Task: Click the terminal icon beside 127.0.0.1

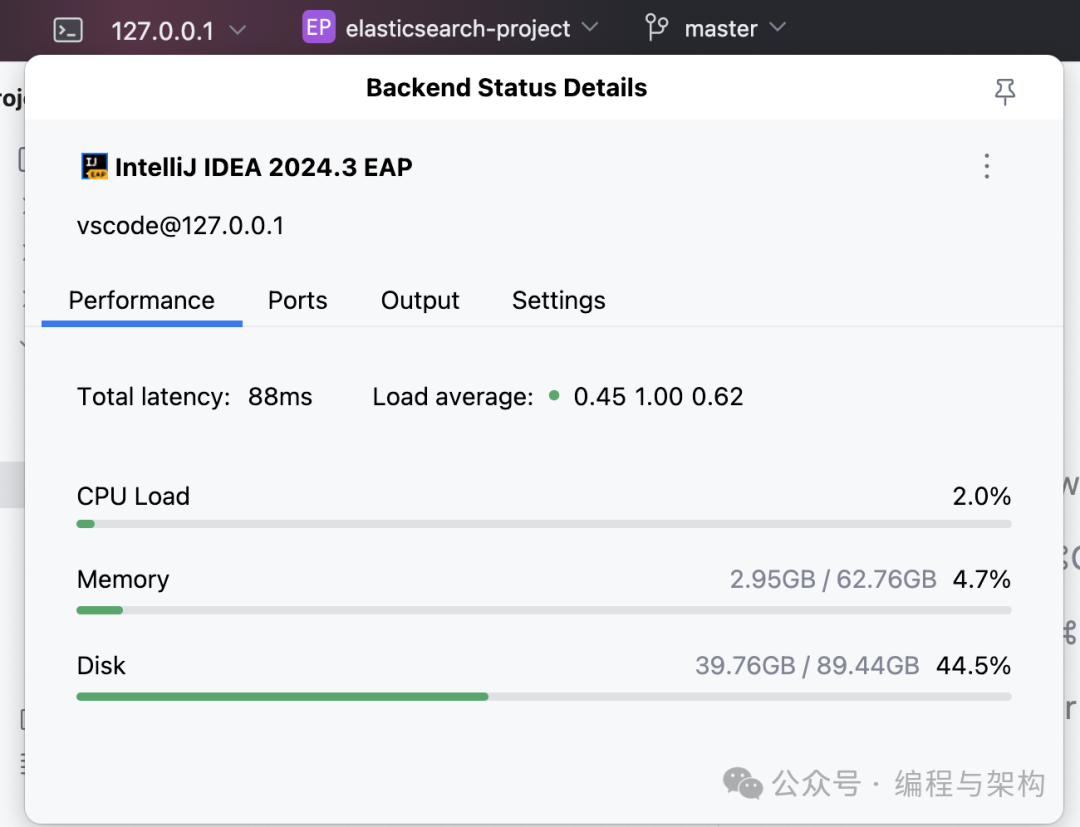Action: click(68, 29)
